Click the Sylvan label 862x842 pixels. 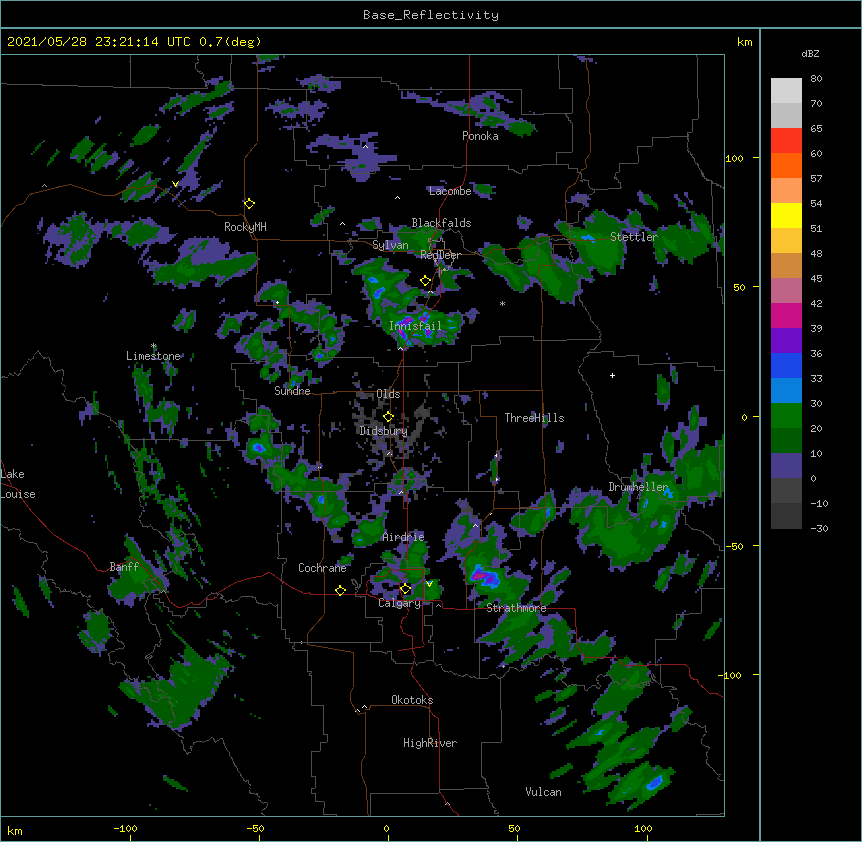[x=390, y=245]
